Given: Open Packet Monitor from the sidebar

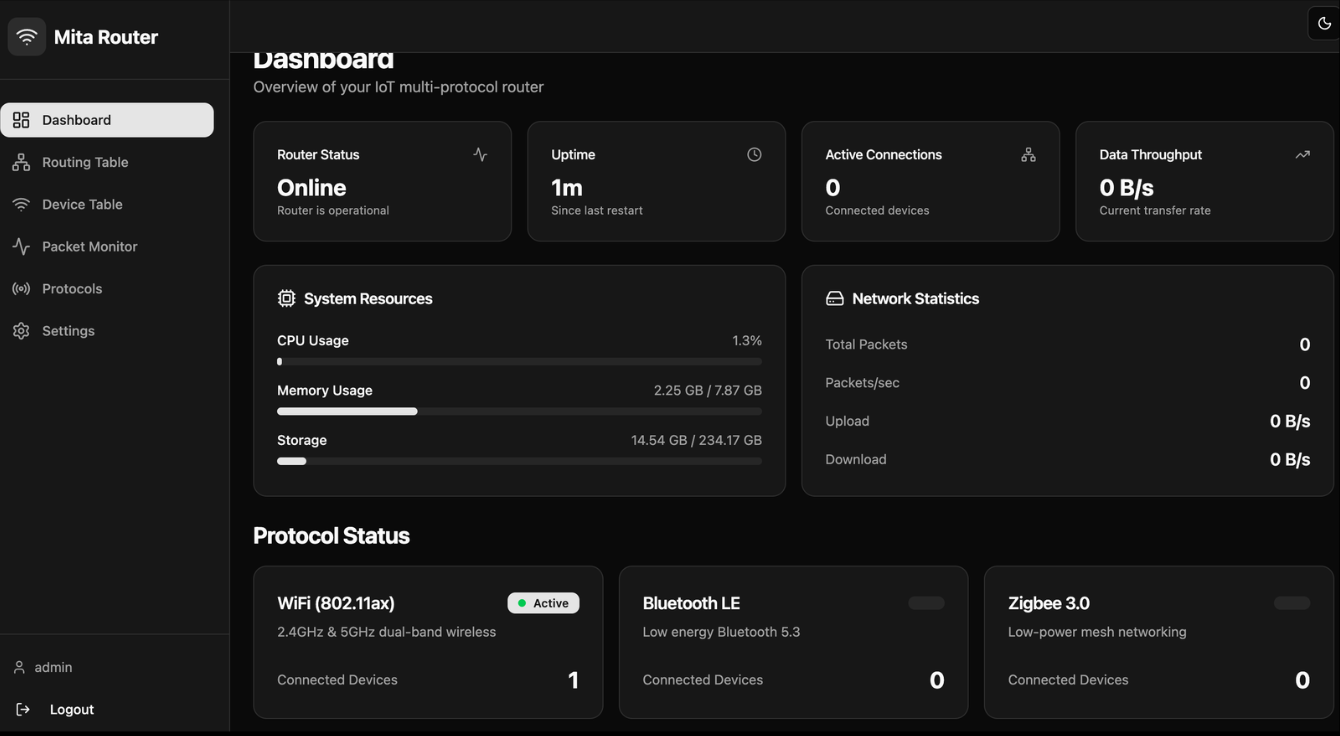Looking at the screenshot, I should 89,246.
